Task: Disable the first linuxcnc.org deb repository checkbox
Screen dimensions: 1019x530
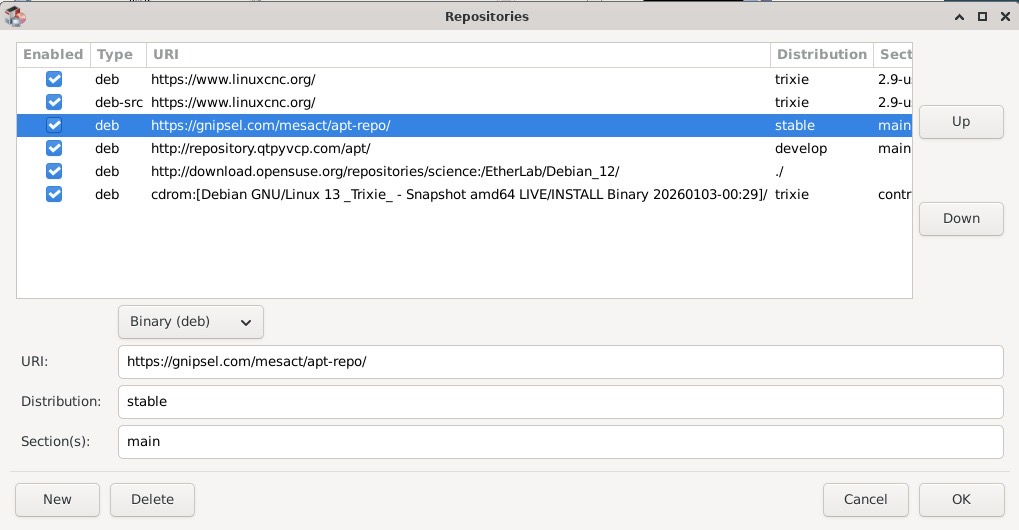Action: click(x=54, y=79)
